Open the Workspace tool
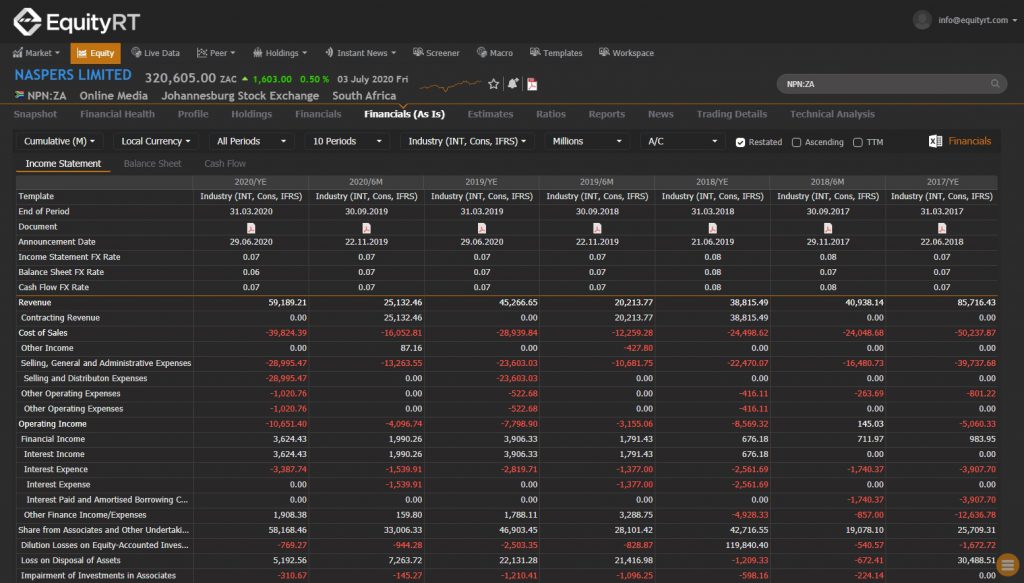The height and width of the screenshot is (583, 1024). tap(626, 53)
